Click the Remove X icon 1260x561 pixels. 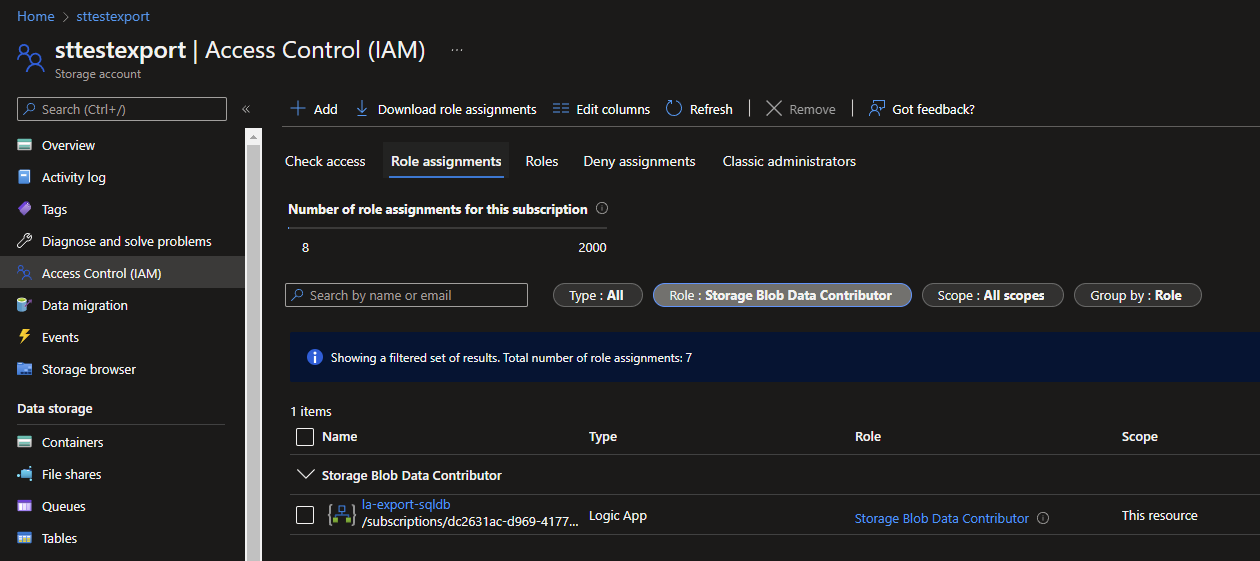774,108
